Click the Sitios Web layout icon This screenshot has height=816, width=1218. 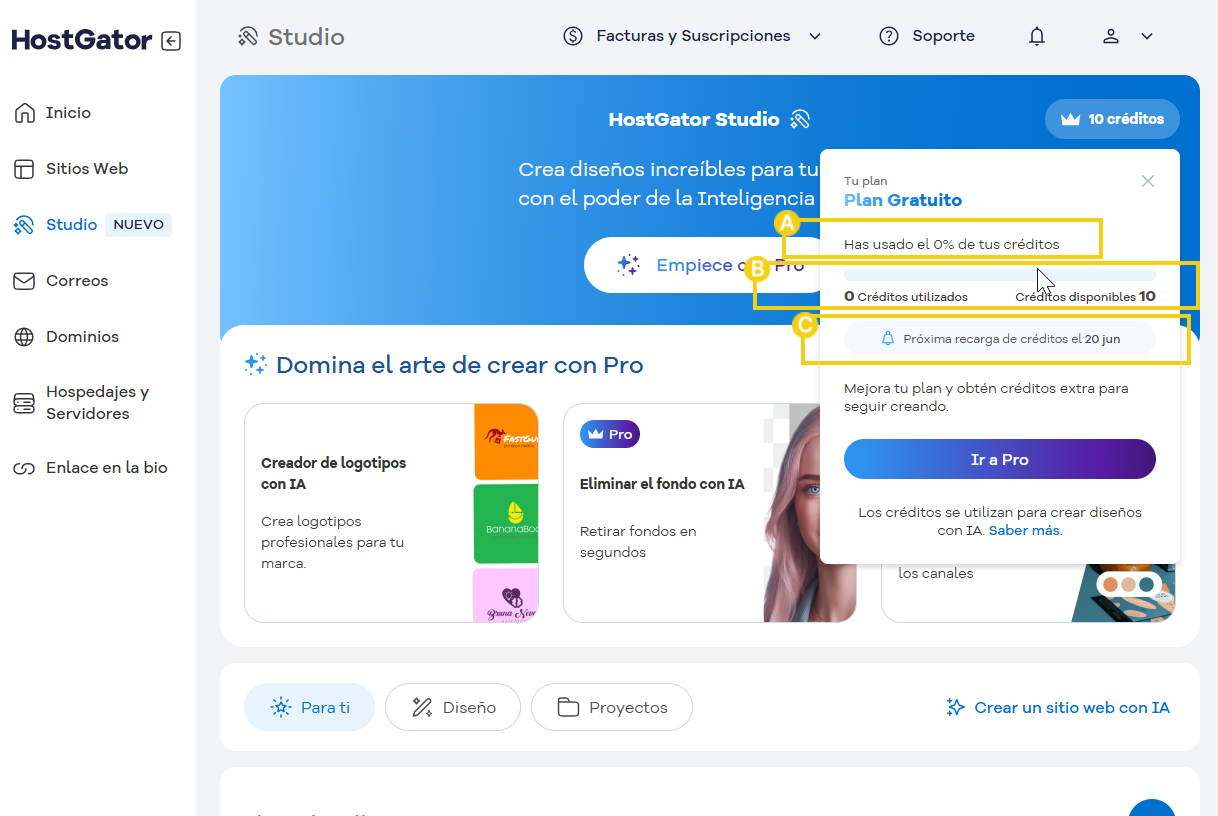point(25,169)
